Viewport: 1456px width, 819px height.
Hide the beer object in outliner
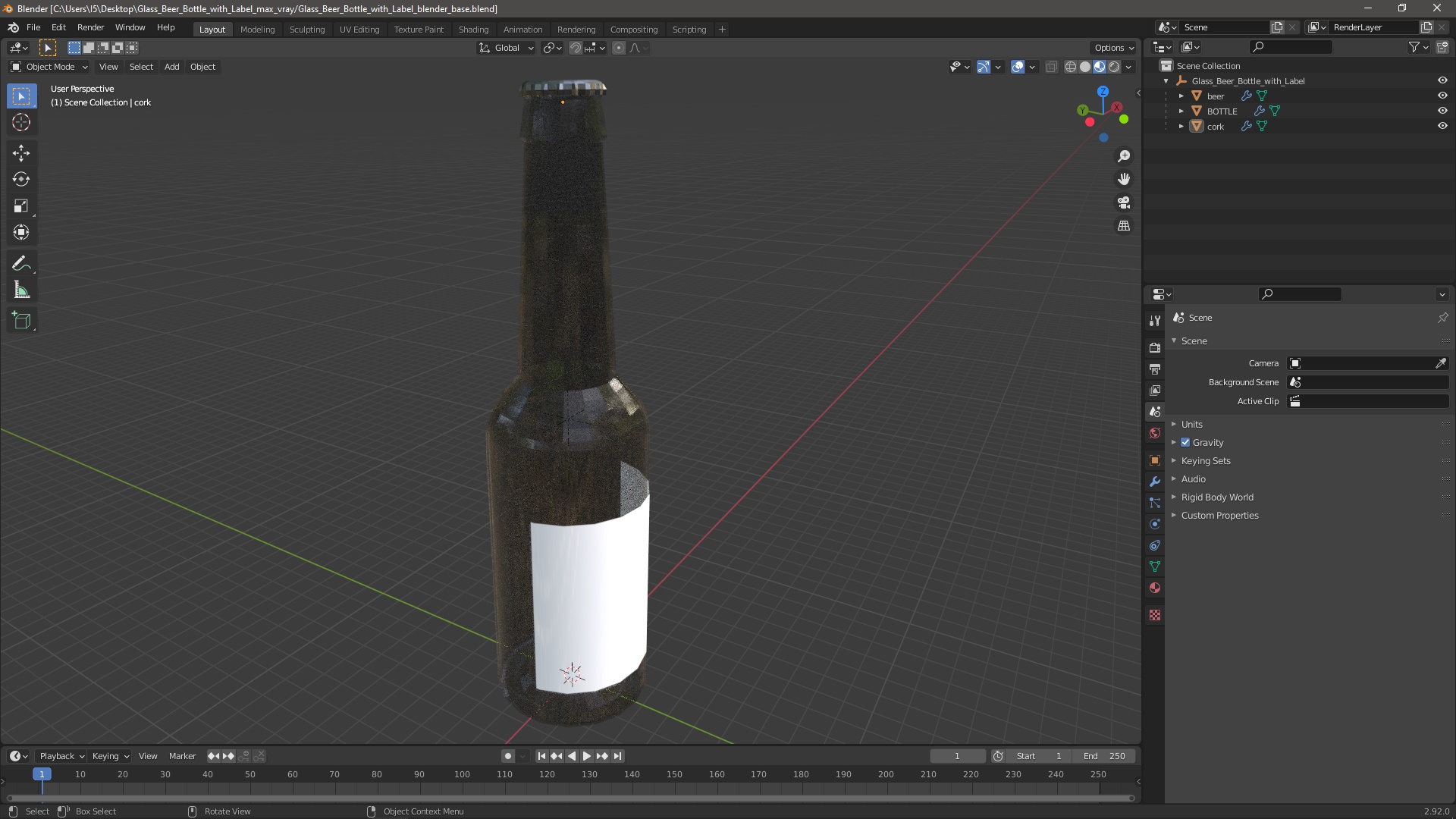pos(1442,96)
